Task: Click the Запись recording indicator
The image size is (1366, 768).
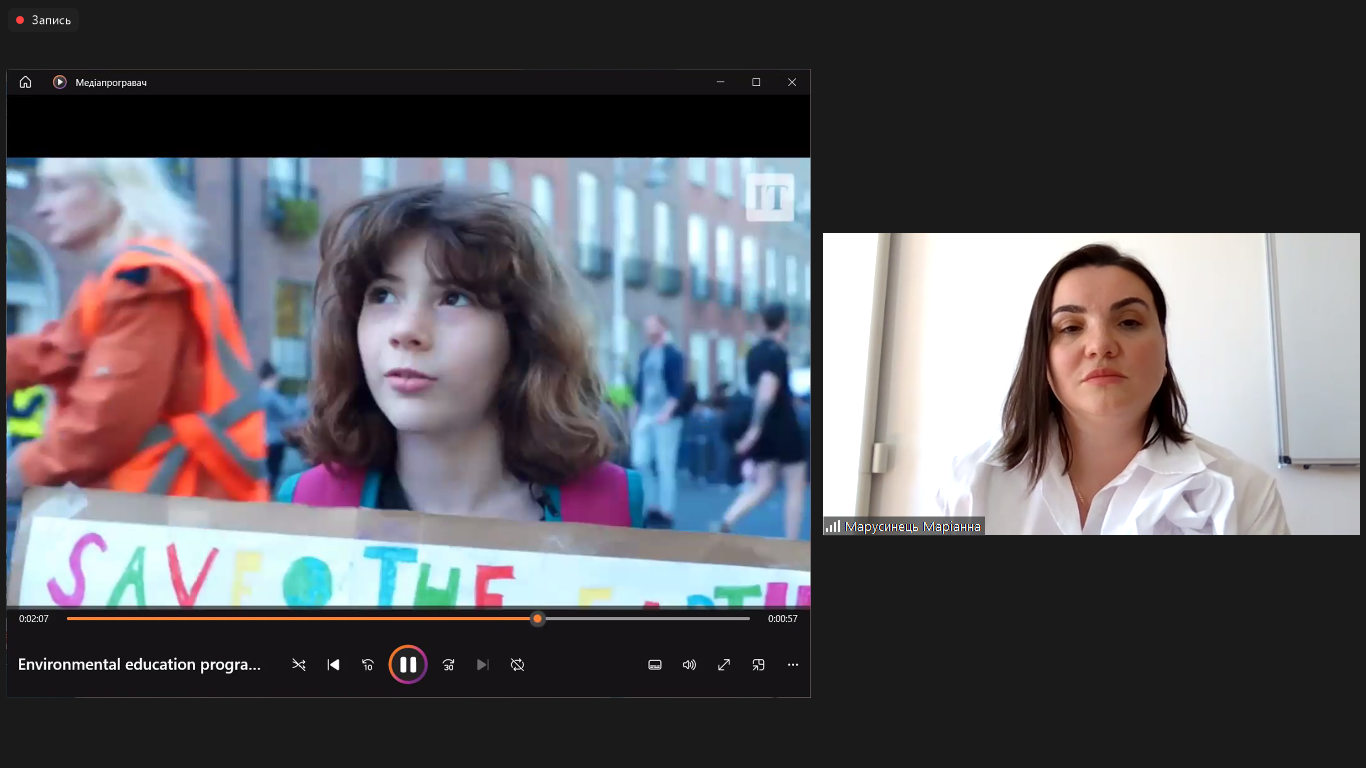Action: [x=44, y=20]
